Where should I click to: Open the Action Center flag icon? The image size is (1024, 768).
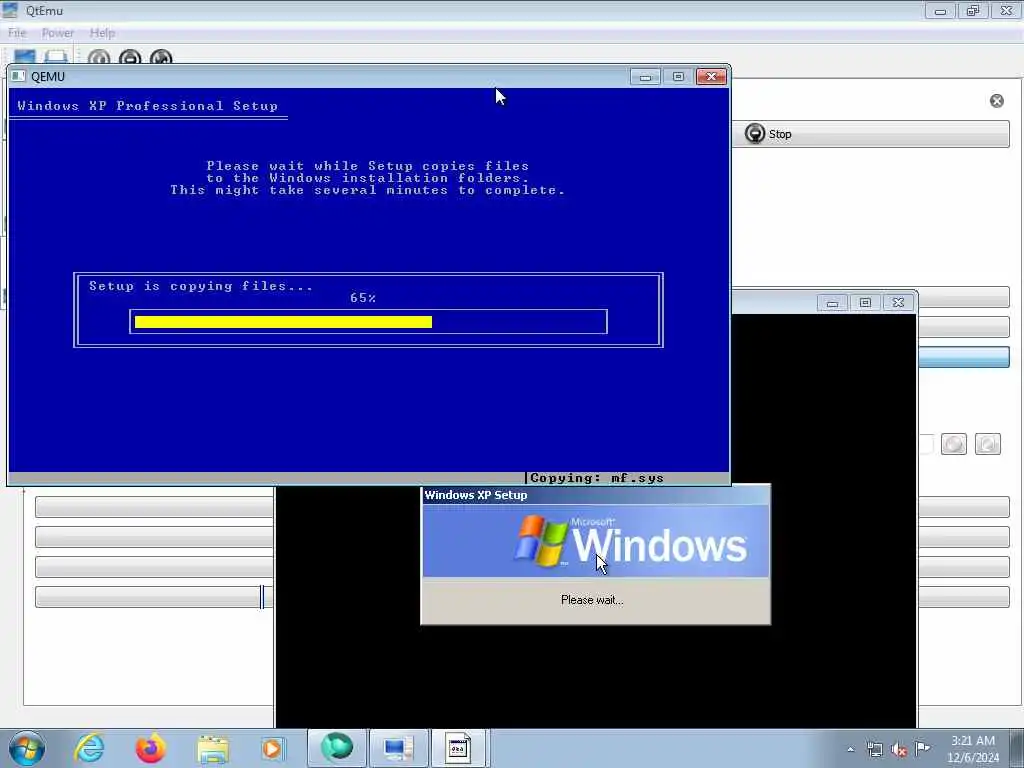[923, 748]
